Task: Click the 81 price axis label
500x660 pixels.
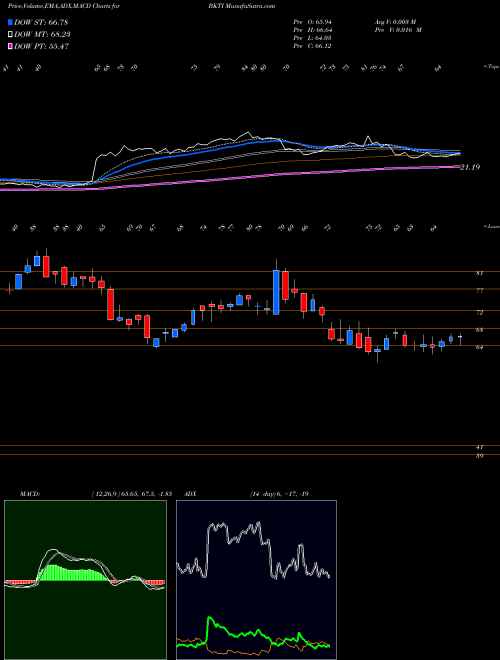Action: (479, 273)
